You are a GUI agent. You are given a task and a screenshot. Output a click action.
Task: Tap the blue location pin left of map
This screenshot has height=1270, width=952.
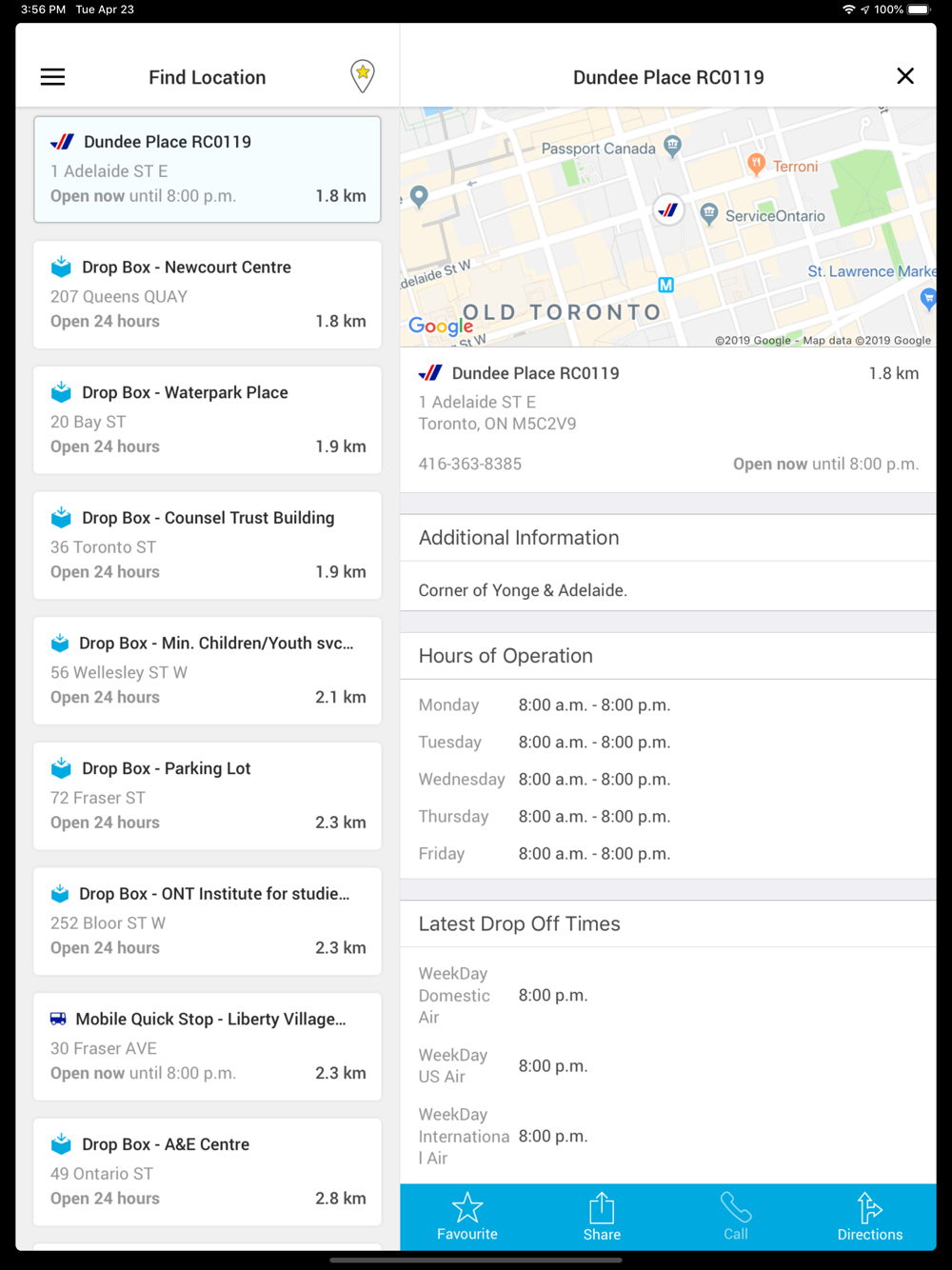(x=419, y=197)
